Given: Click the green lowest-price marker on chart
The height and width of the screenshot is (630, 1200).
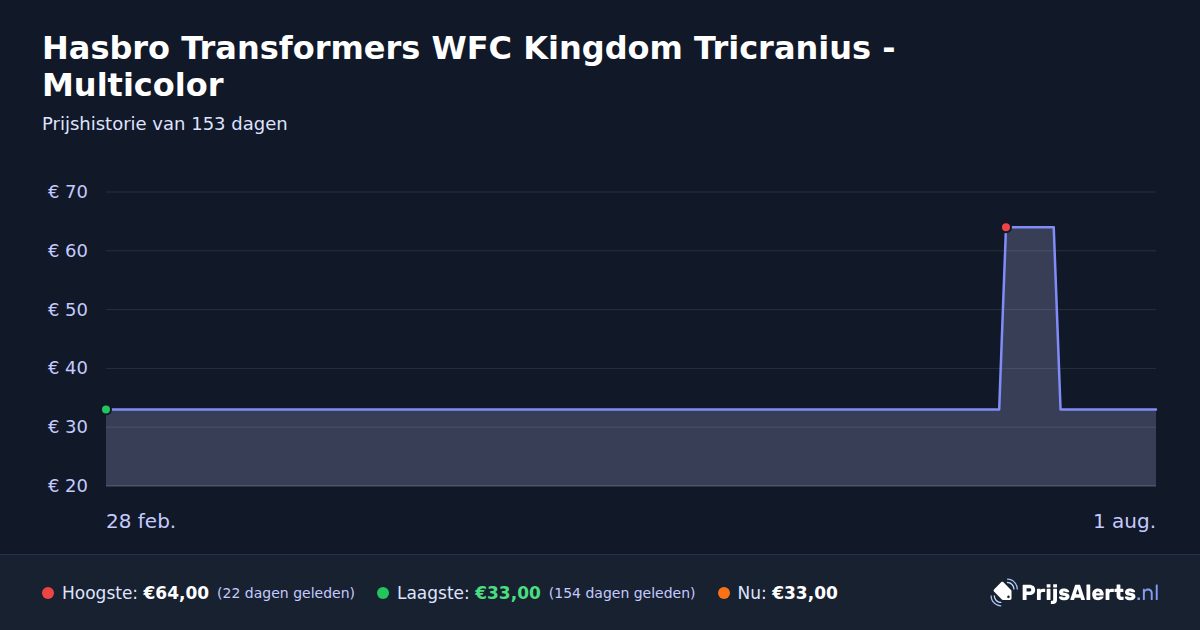Looking at the screenshot, I should 106,409.
